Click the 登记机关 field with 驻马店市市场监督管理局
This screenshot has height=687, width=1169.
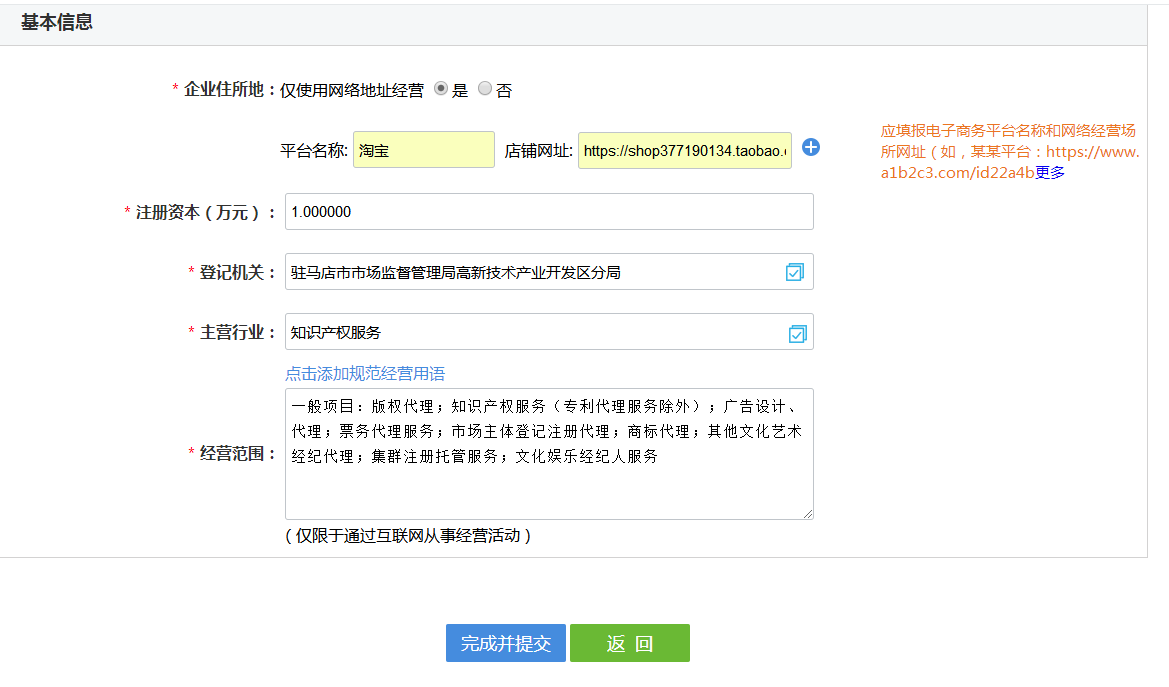549,272
